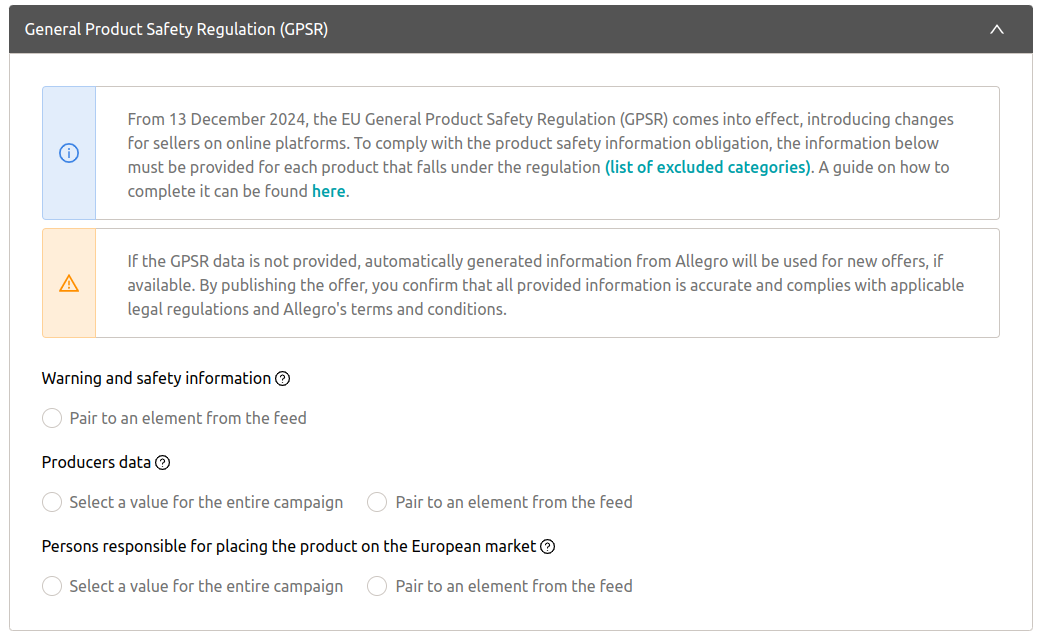Select the feed pairing option under Warning and safety information

click(x=52, y=418)
